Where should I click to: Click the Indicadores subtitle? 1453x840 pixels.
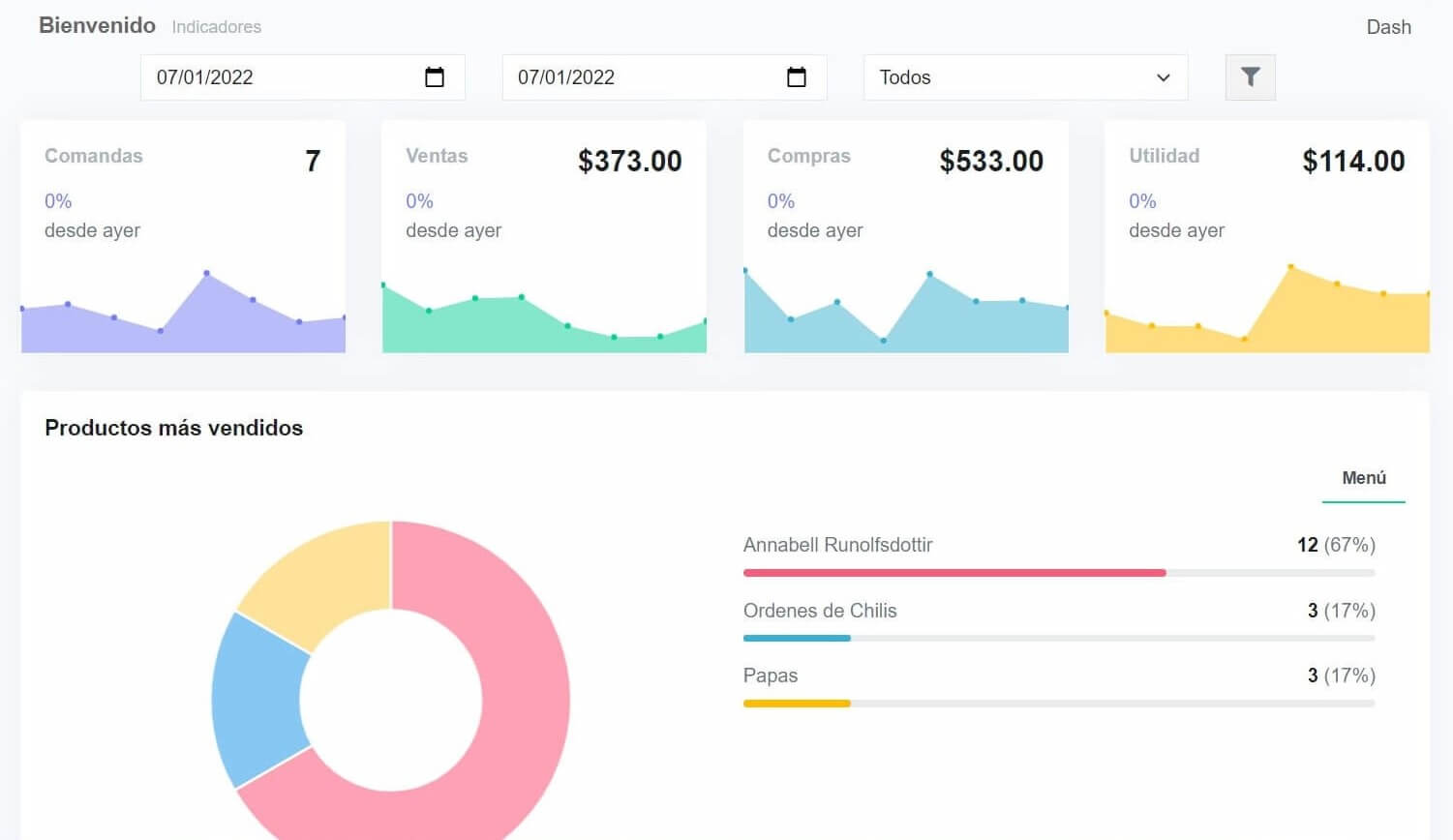pos(217,27)
